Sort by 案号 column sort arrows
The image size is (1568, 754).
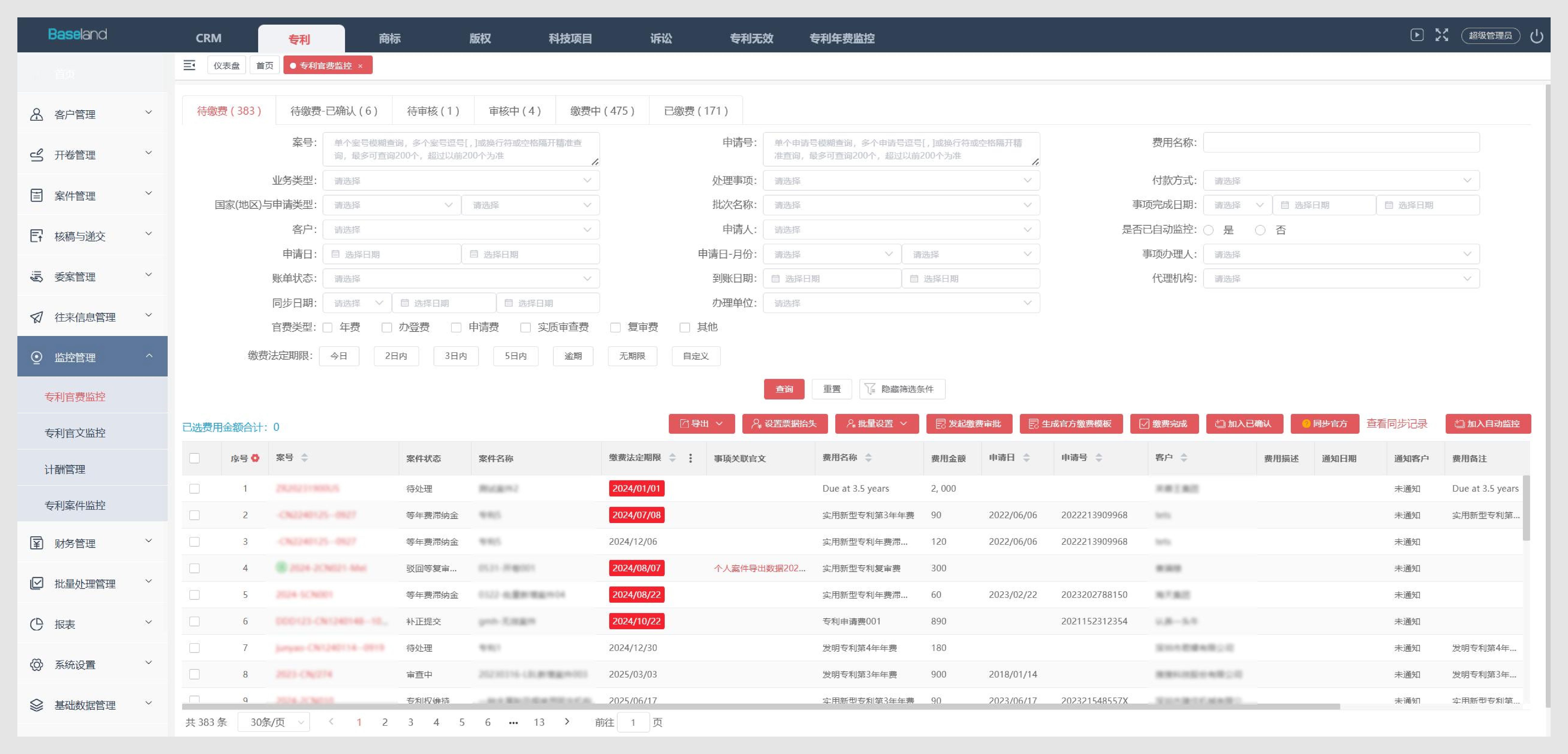[304, 457]
